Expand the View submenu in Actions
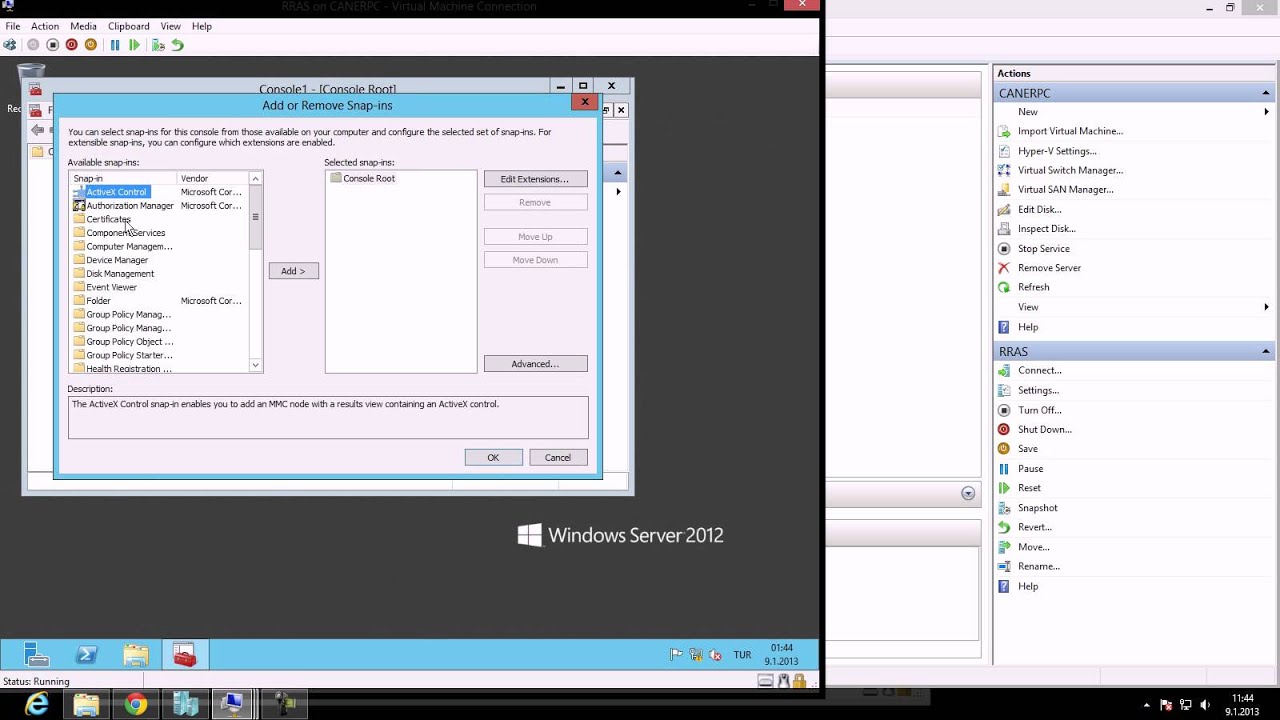Screen dimensions: 1280x720 click(1266, 307)
